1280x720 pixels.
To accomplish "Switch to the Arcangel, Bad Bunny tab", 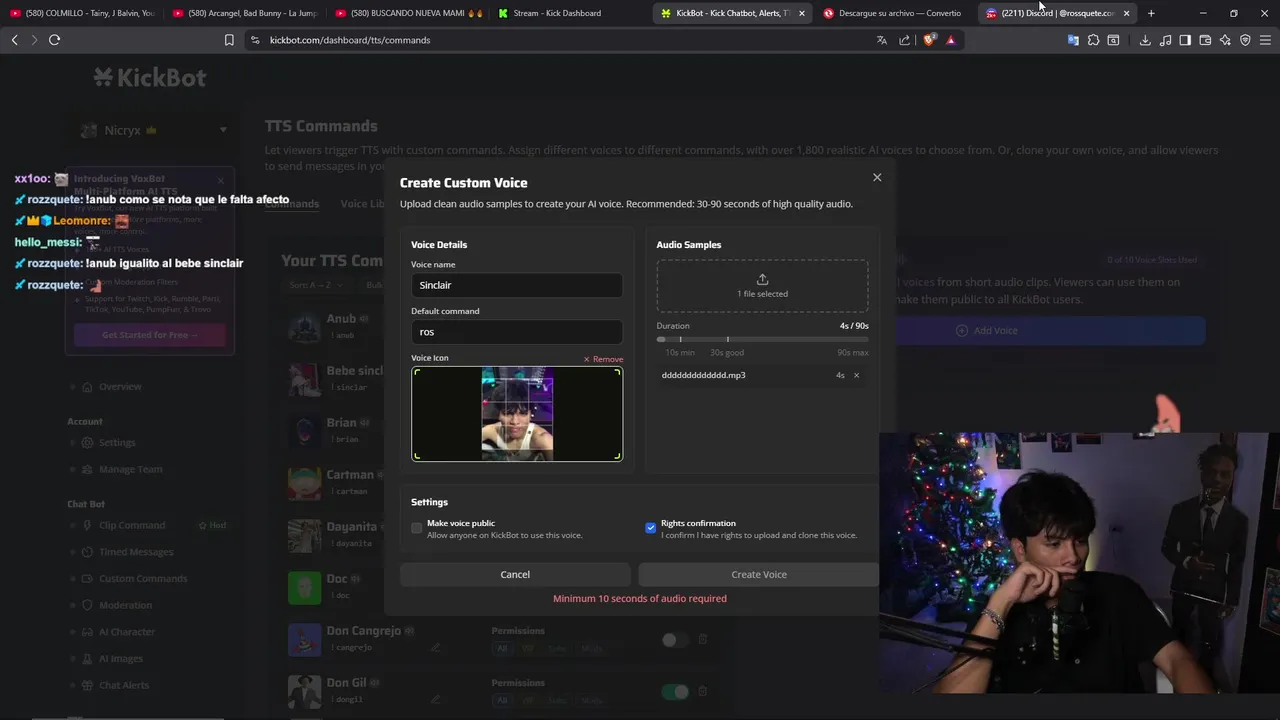I will pos(244,13).
